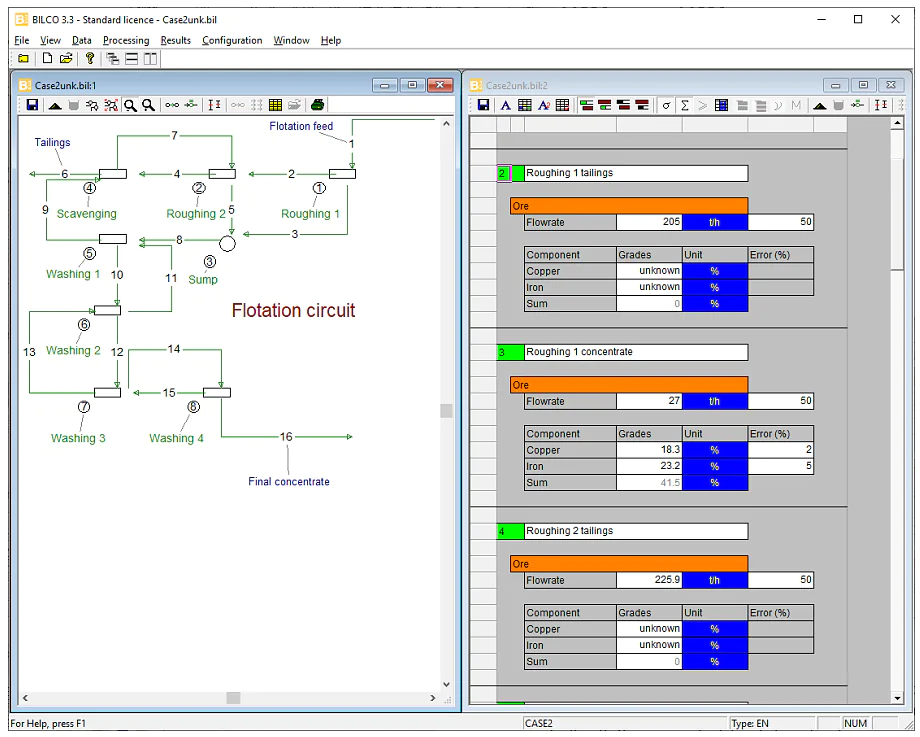The image size is (920, 737).
Task: Click the blue letter A icon in data toolbar
Action: [x=505, y=105]
